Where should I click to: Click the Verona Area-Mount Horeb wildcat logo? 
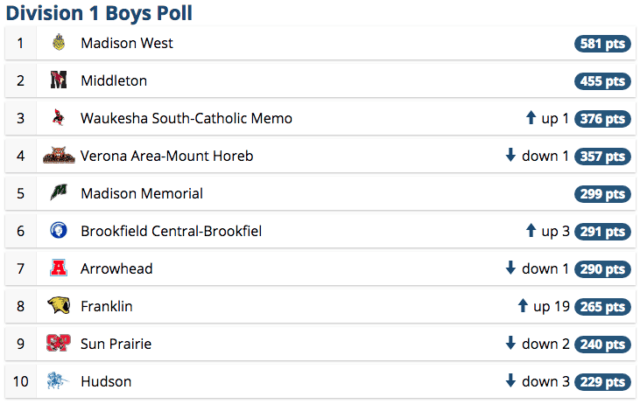[x=59, y=155]
